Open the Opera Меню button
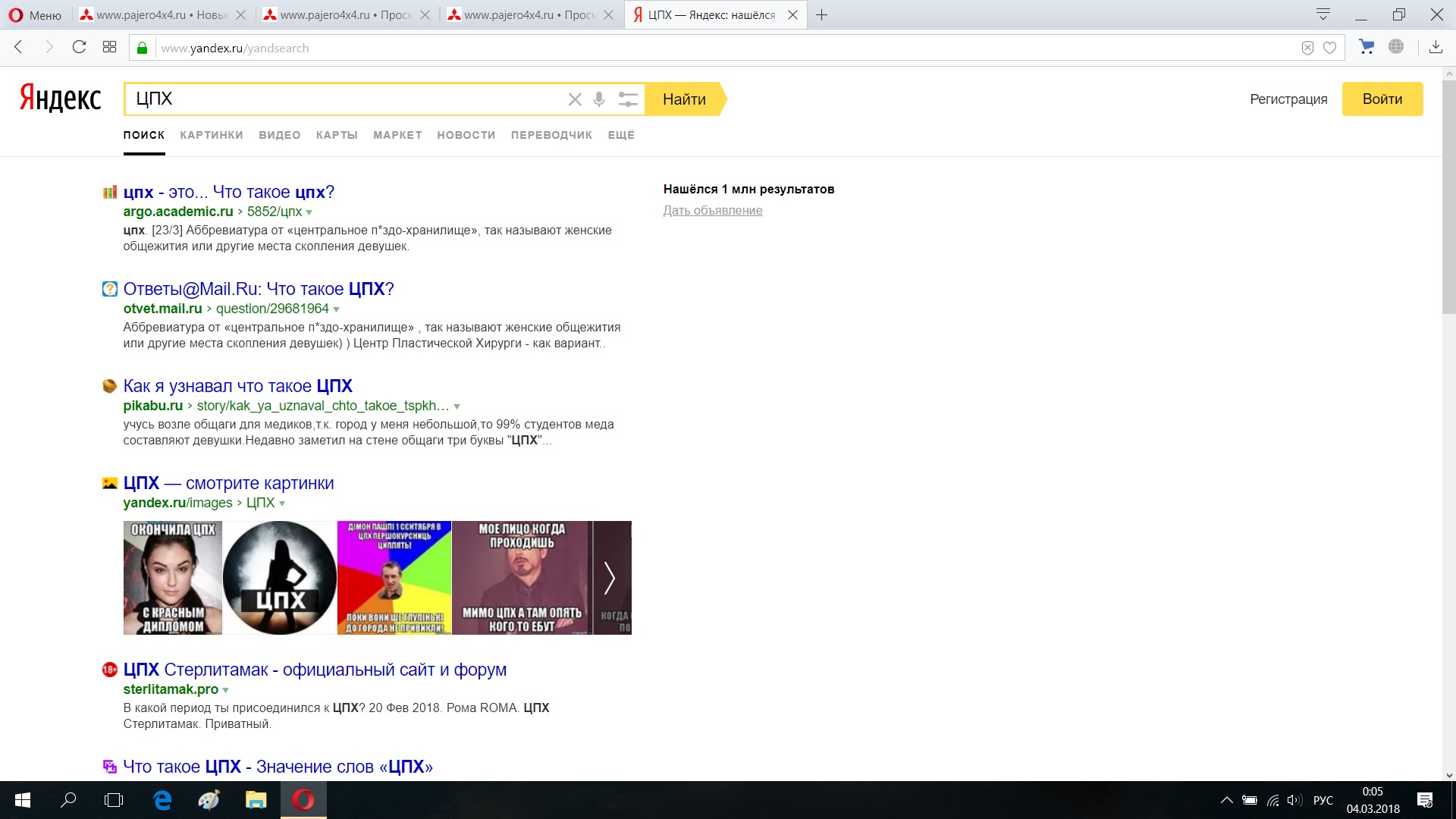The width and height of the screenshot is (1456, 819). [35, 14]
